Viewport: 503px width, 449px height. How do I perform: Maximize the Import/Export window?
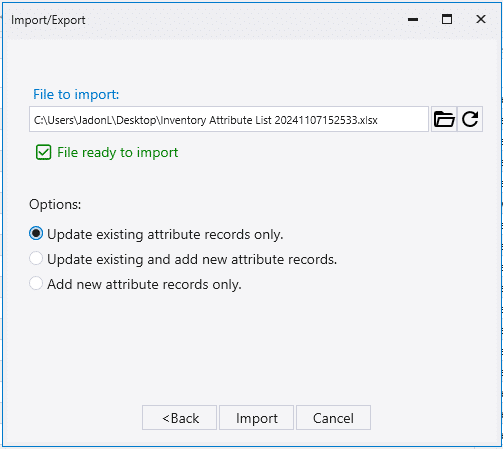click(x=447, y=20)
